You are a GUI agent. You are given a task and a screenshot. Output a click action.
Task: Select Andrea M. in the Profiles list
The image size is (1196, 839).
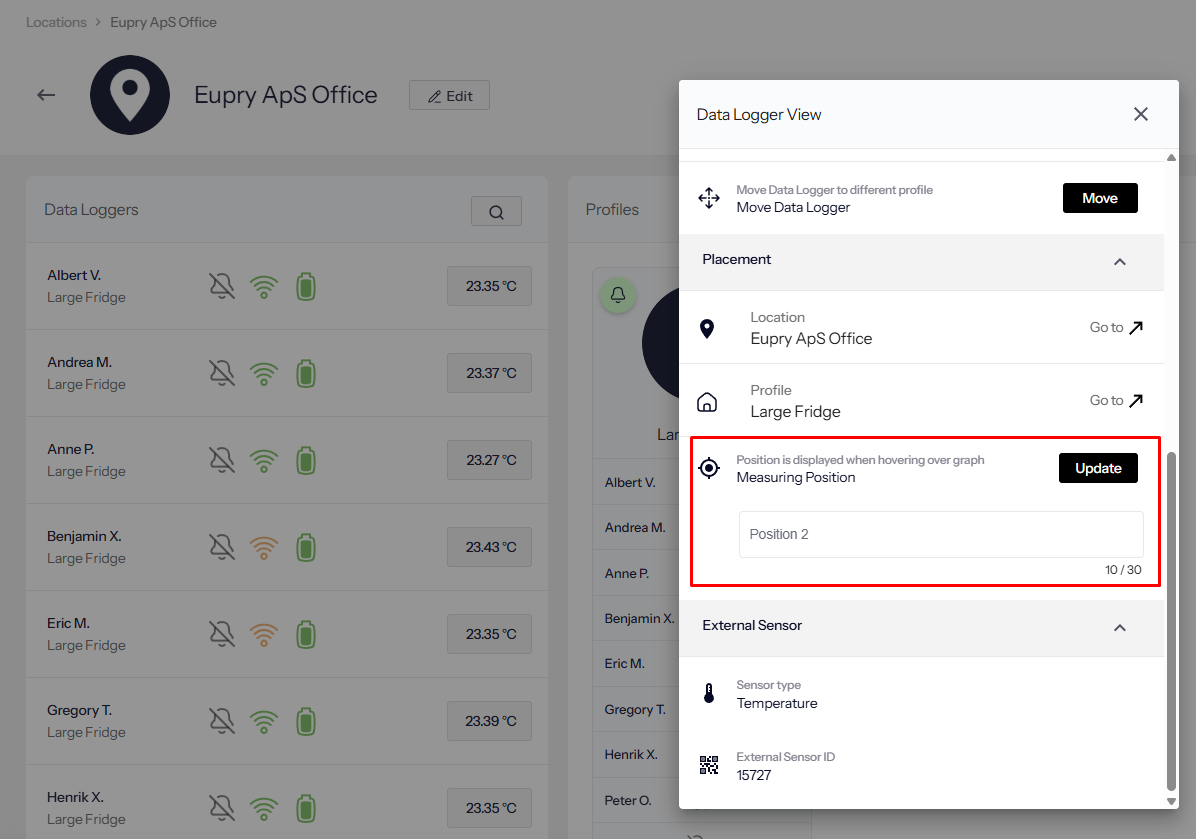tap(635, 528)
